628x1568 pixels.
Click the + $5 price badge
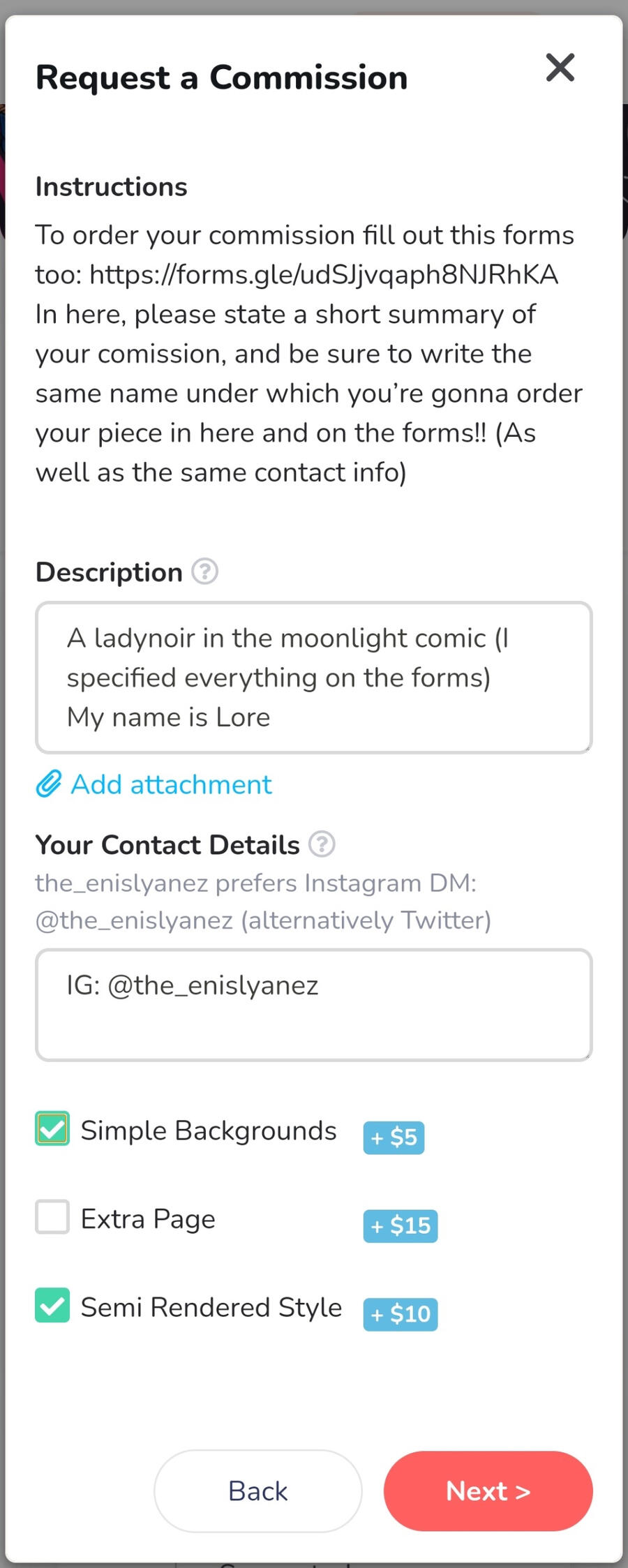coord(394,1137)
